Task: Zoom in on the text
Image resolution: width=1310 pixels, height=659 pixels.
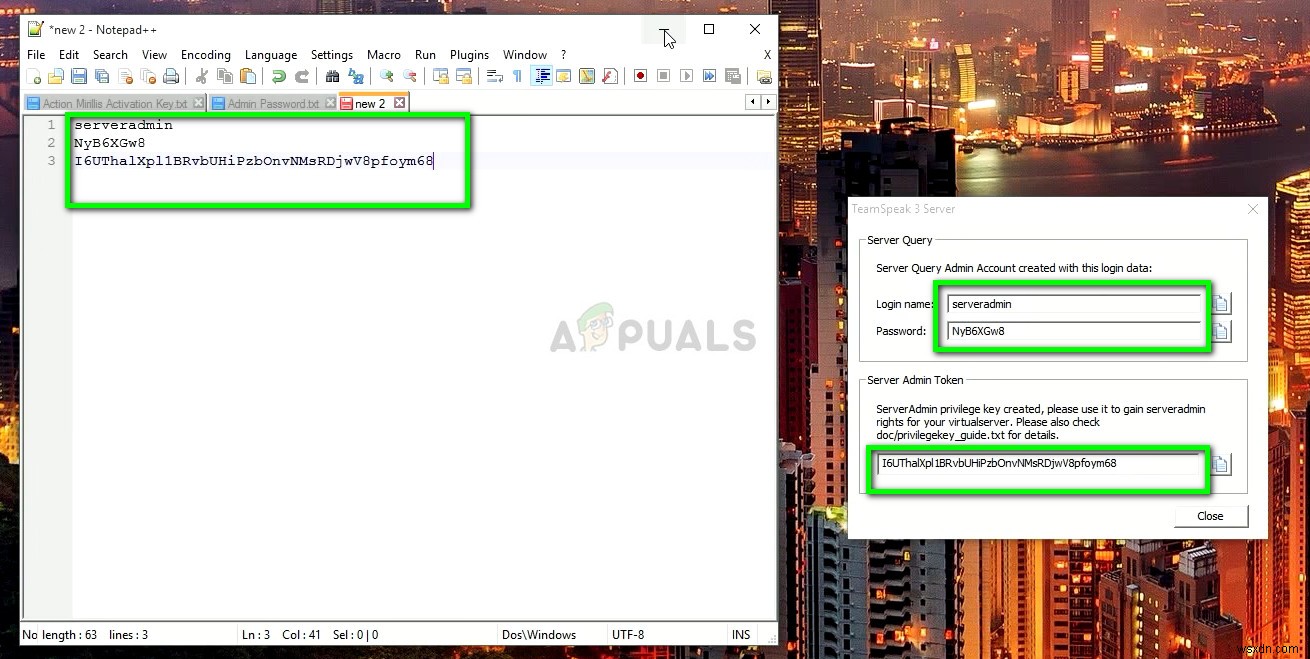Action: pyautogui.click(x=387, y=75)
